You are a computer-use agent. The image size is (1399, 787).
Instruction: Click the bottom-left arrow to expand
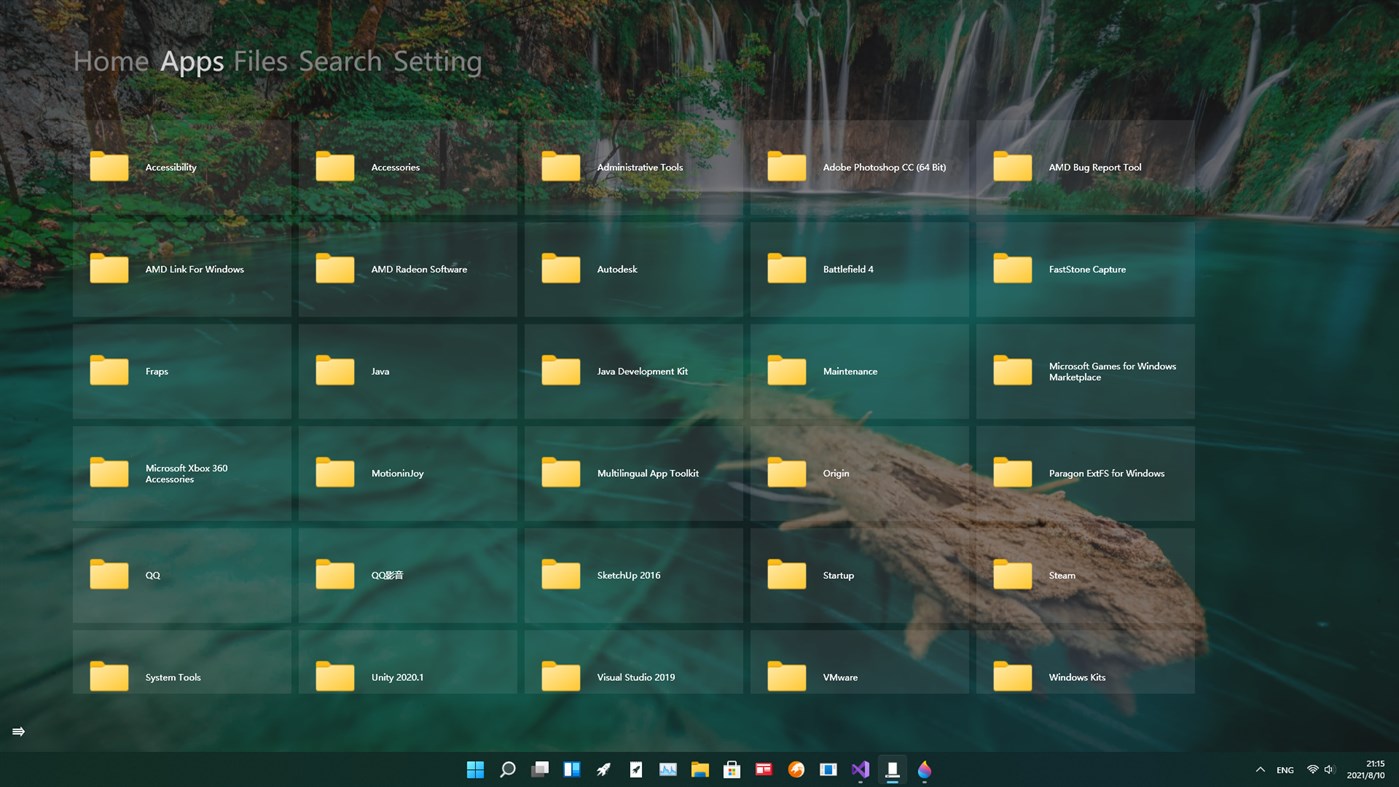(x=20, y=731)
